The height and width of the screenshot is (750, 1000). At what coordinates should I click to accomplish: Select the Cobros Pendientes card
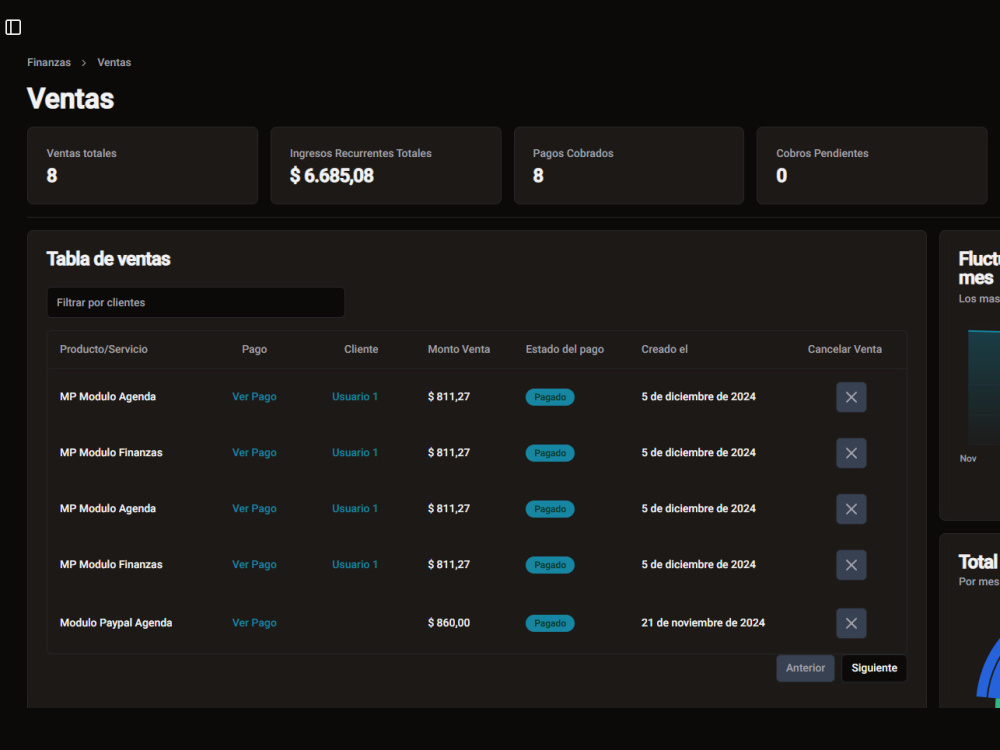coord(872,166)
